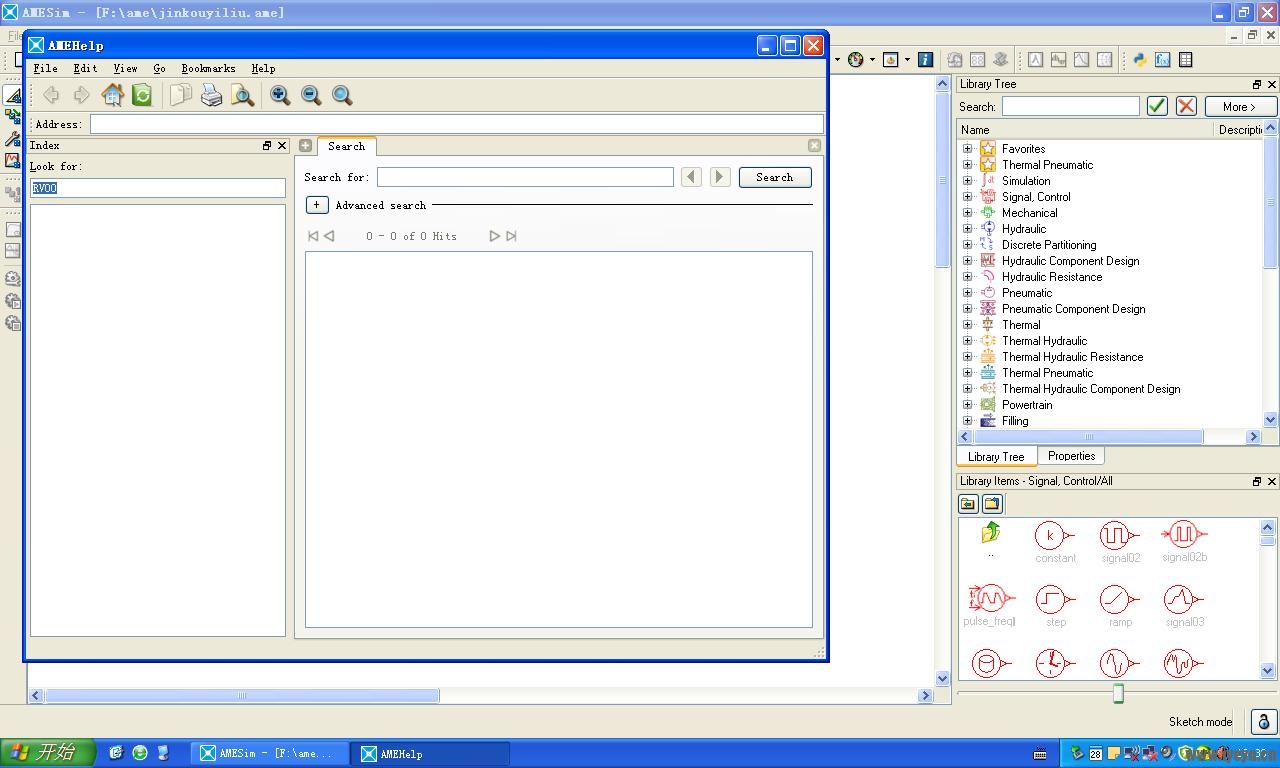Zoom in on the AMEHelp page
The image size is (1280, 768).
pyautogui.click(x=280, y=95)
